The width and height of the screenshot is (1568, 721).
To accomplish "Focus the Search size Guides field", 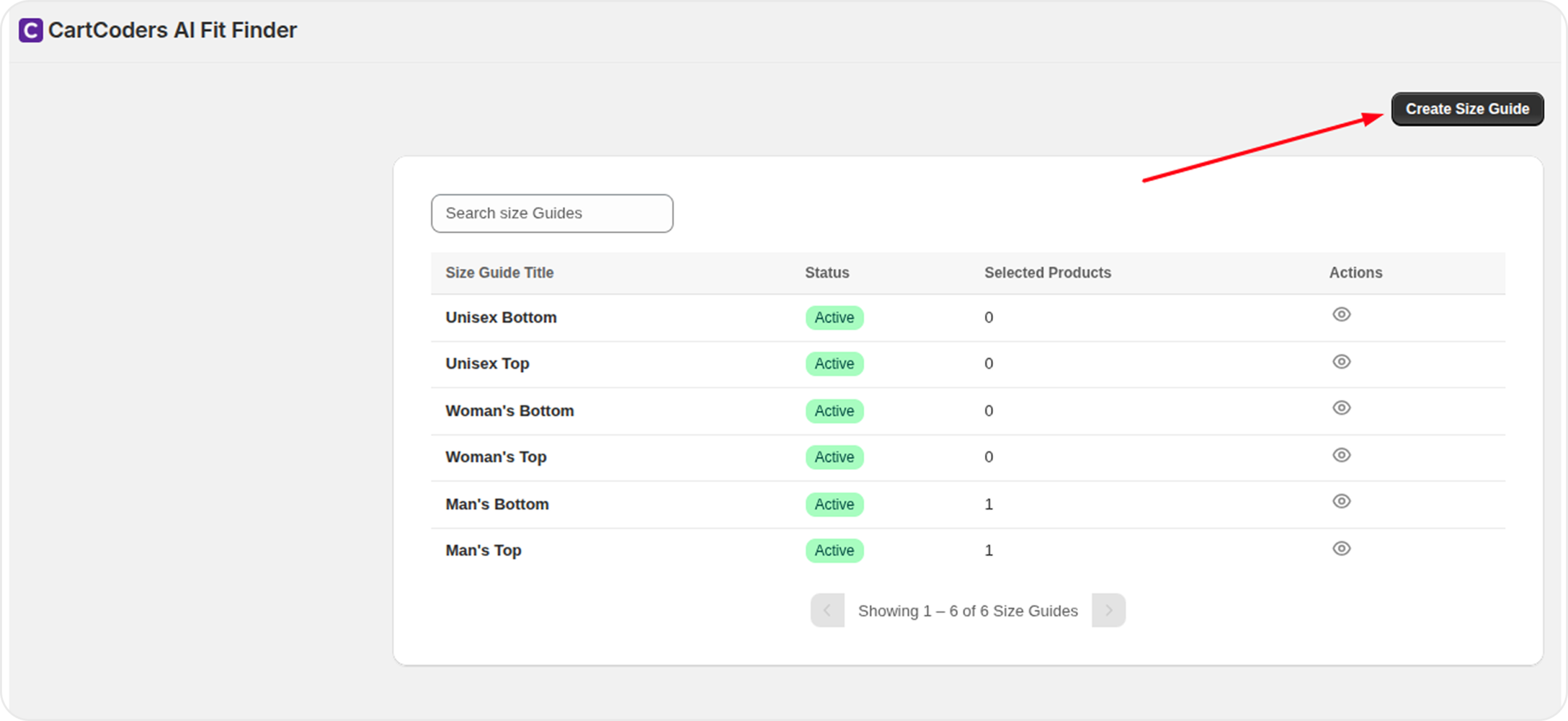I will click(551, 213).
